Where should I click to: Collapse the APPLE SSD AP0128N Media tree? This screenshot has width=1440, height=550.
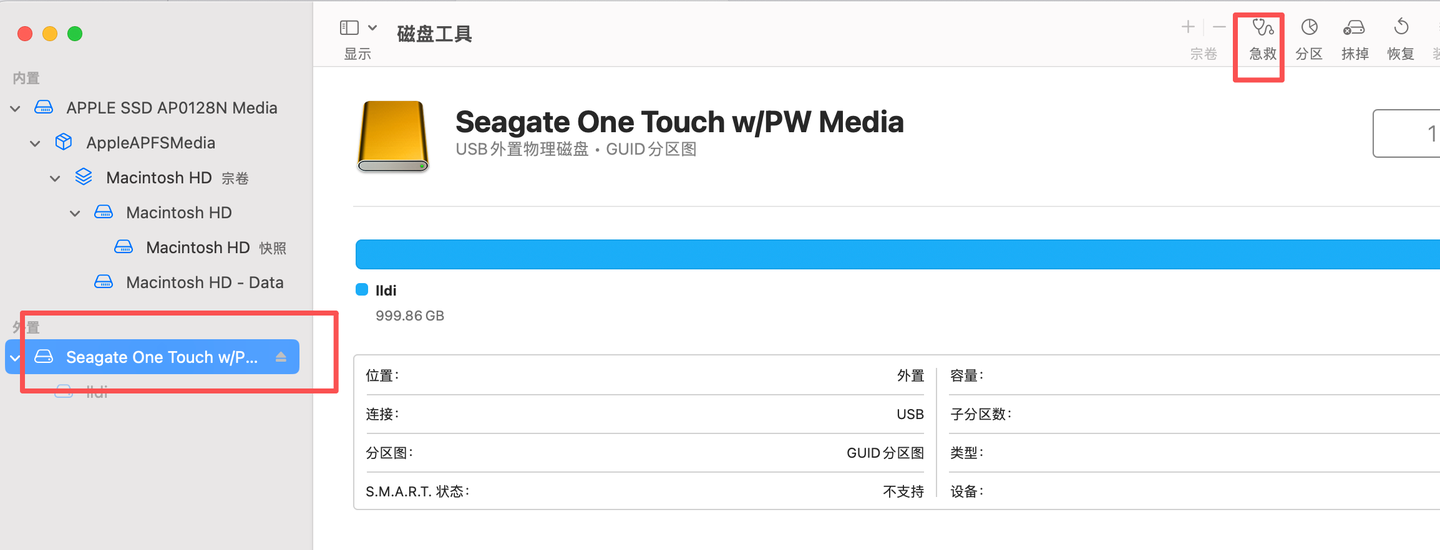pyautogui.click(x=15, y=108)
